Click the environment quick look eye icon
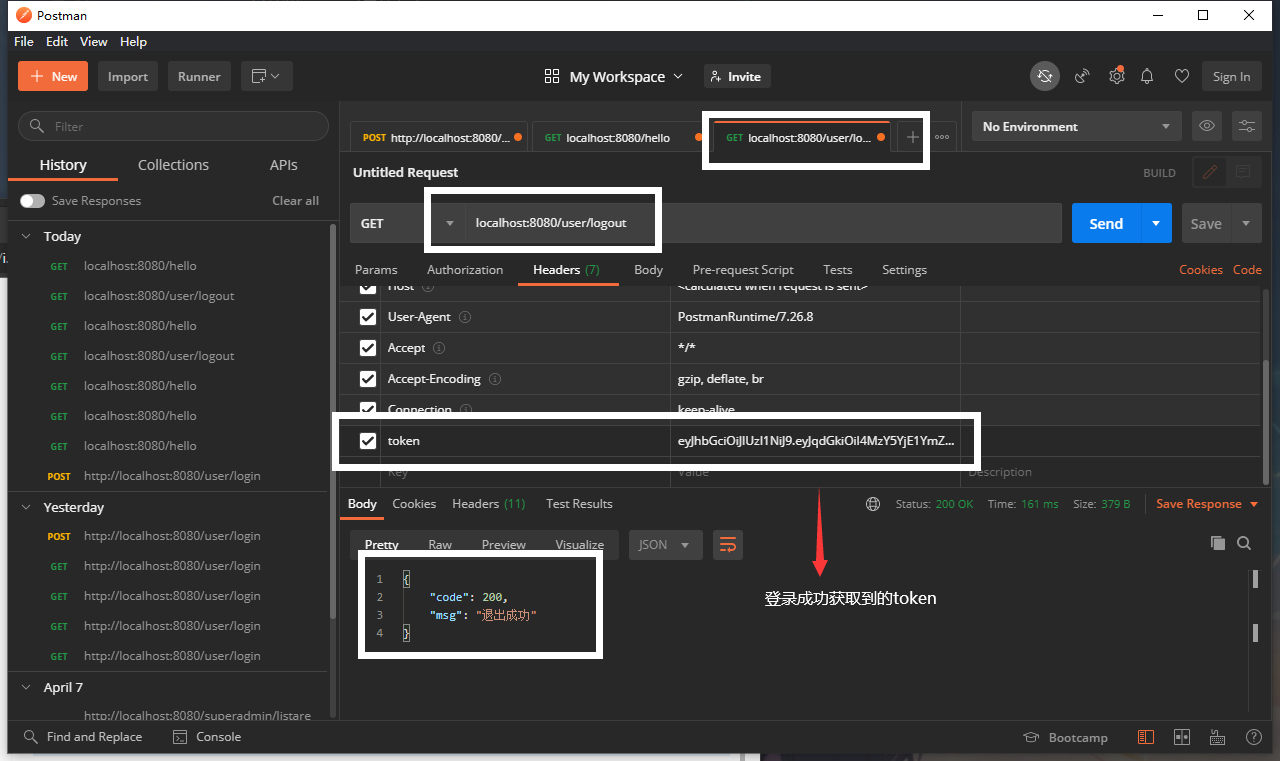 (1207, 126)
